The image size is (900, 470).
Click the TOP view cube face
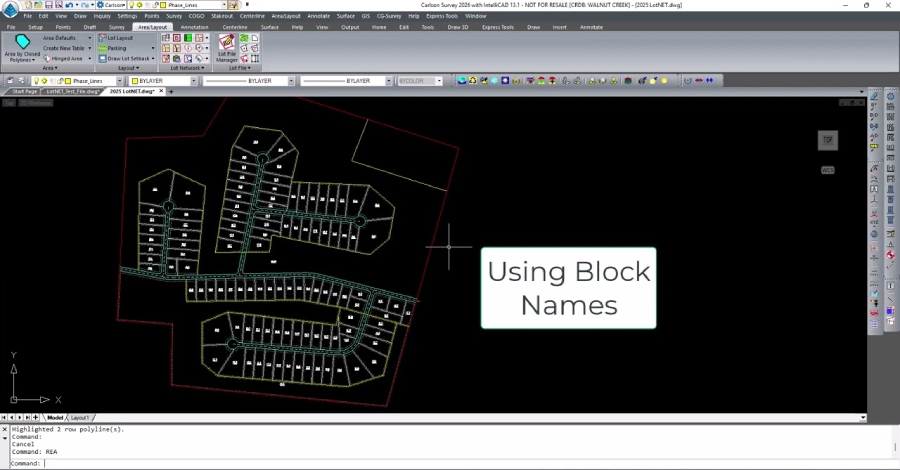827,141
